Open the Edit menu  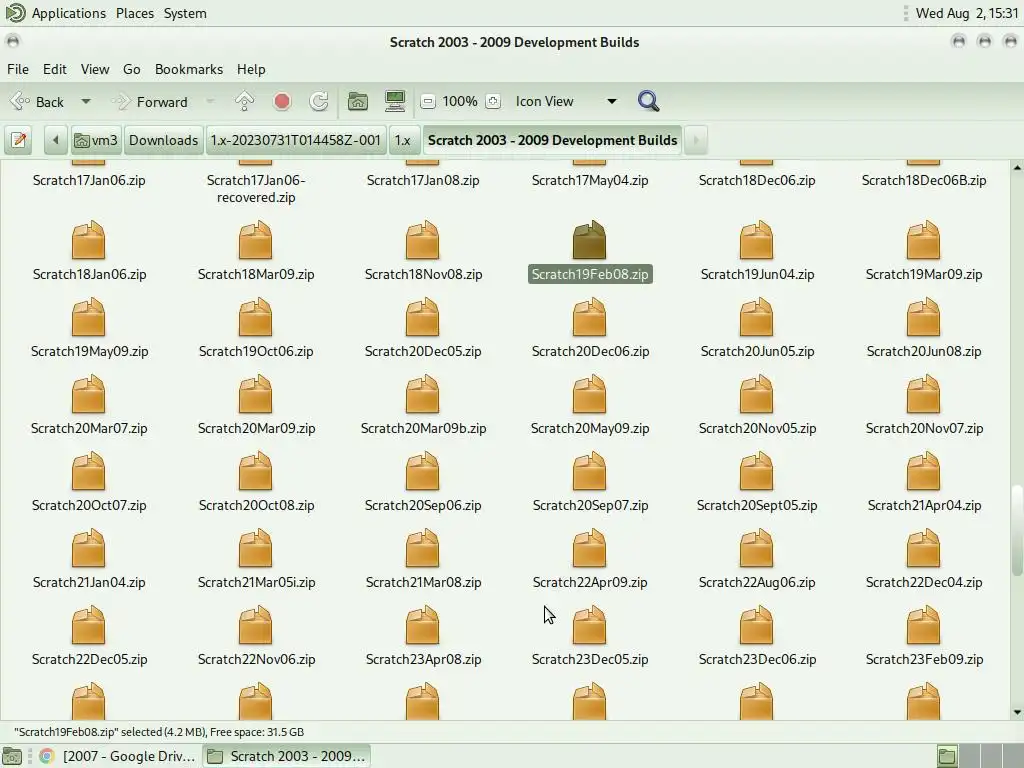pyautogui.click(x=55, y=69)
